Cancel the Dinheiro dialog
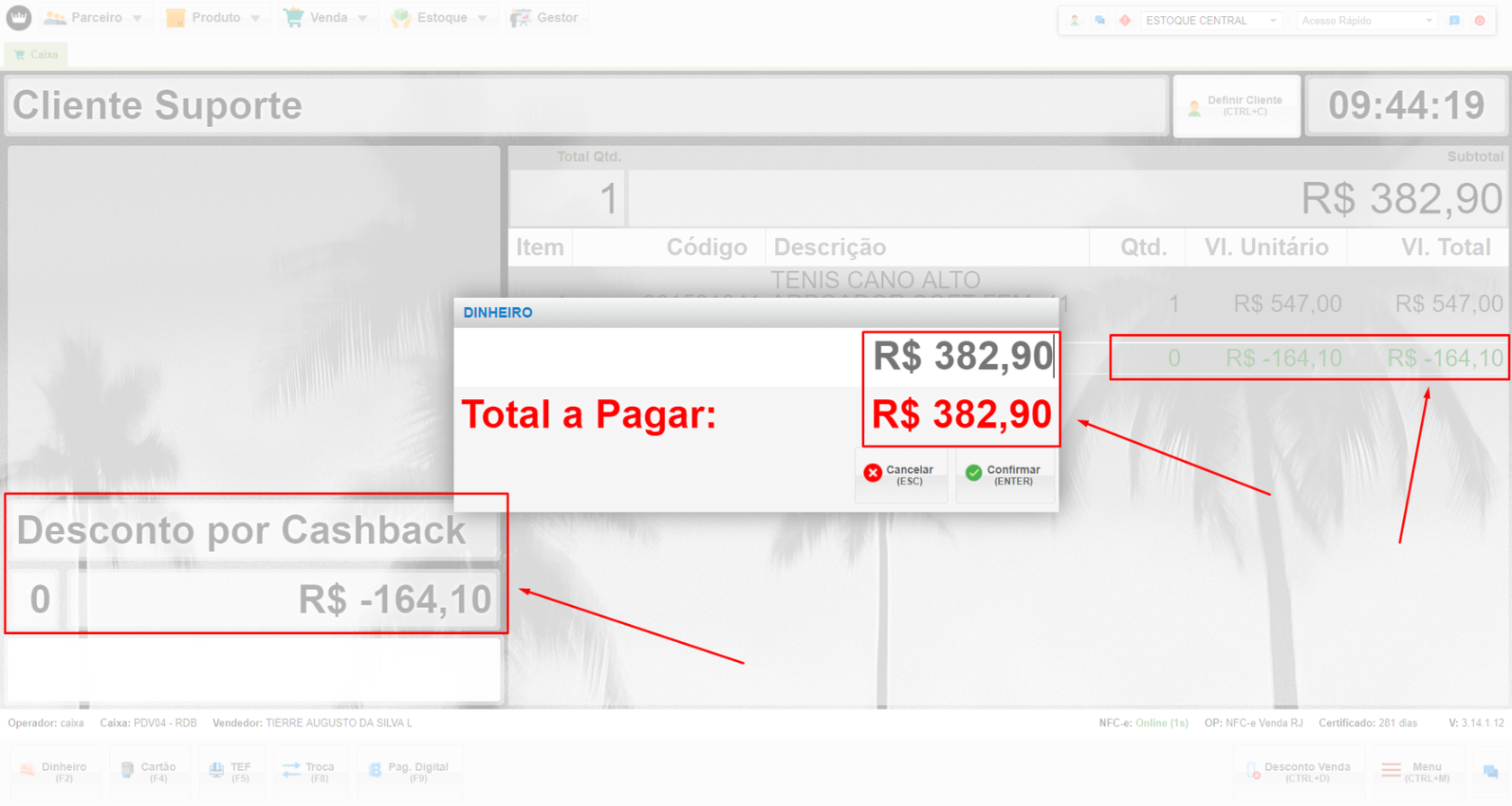Viewport: 1512px width, 806px height. [900, 475]
